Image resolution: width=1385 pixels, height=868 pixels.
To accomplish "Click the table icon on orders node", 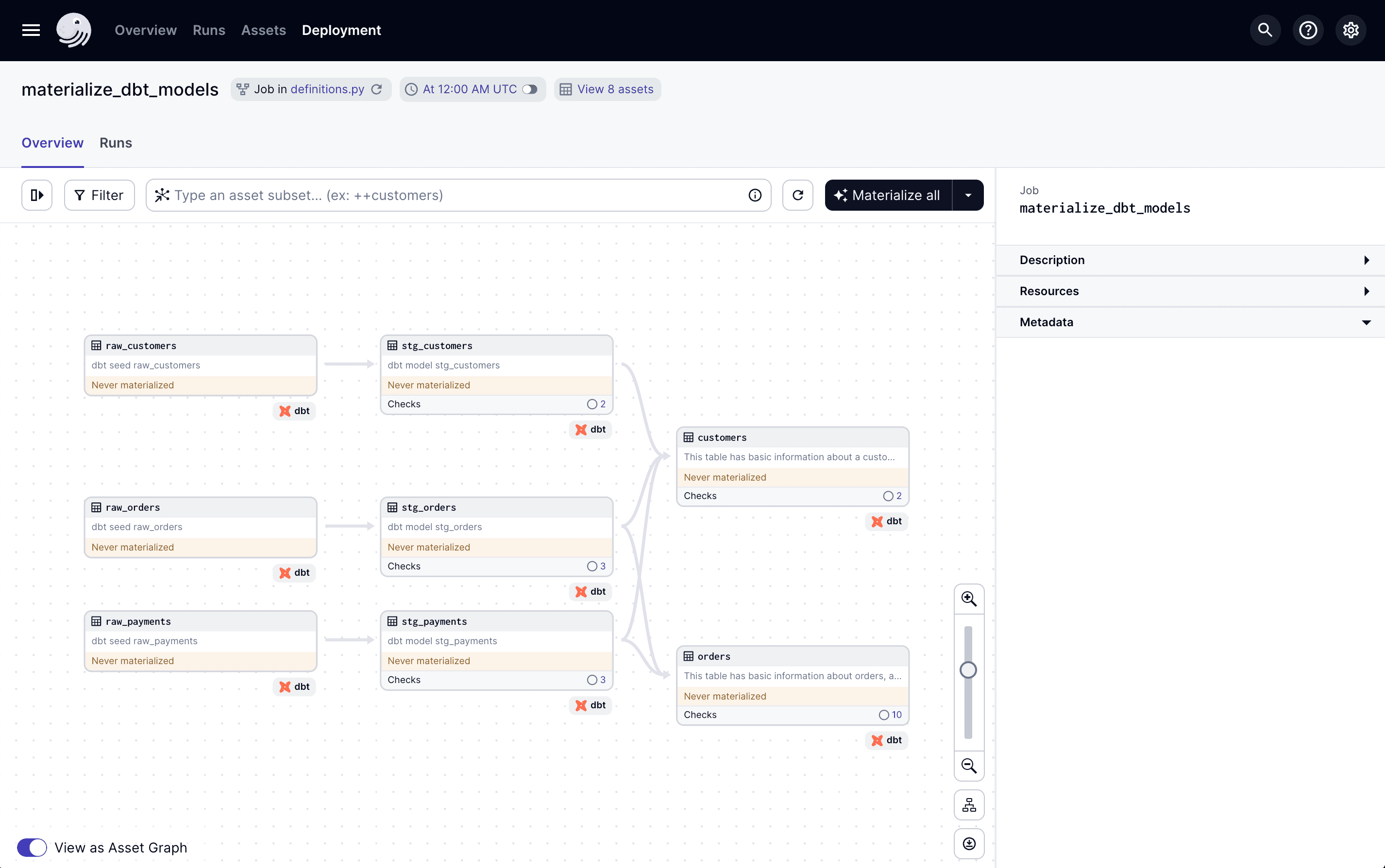I will 689,656.
